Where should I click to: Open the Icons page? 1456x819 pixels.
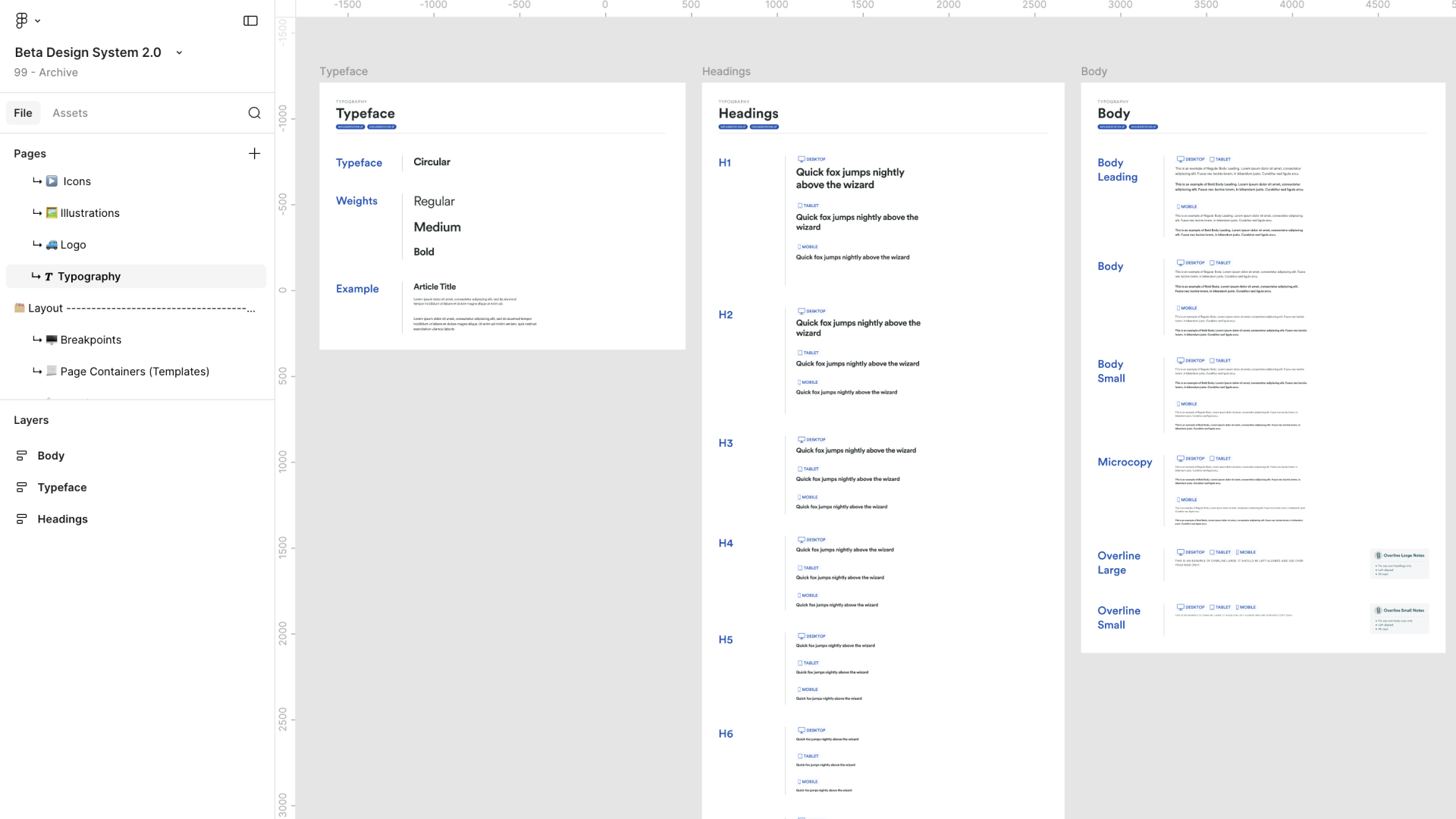pos(77,181)
